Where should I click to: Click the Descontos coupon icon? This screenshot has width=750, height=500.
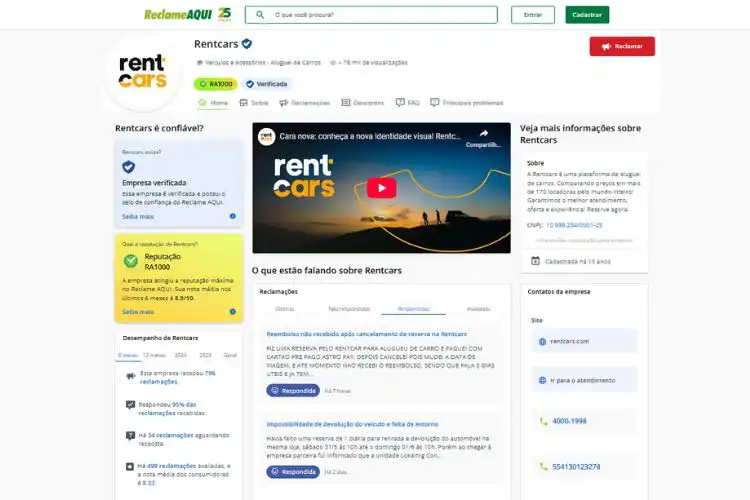tap(346, 102)
